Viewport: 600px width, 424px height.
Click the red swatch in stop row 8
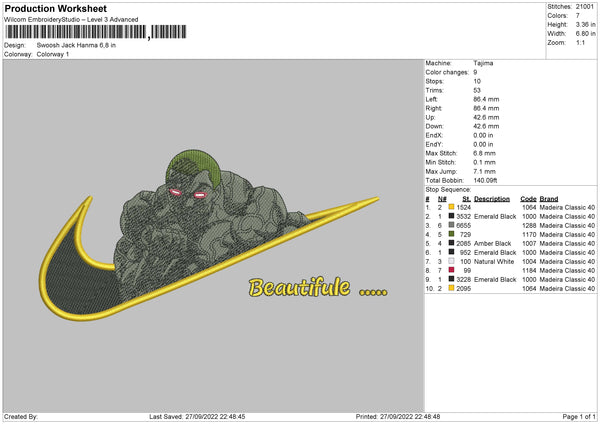pyautogui.click(x=451, y=270)
